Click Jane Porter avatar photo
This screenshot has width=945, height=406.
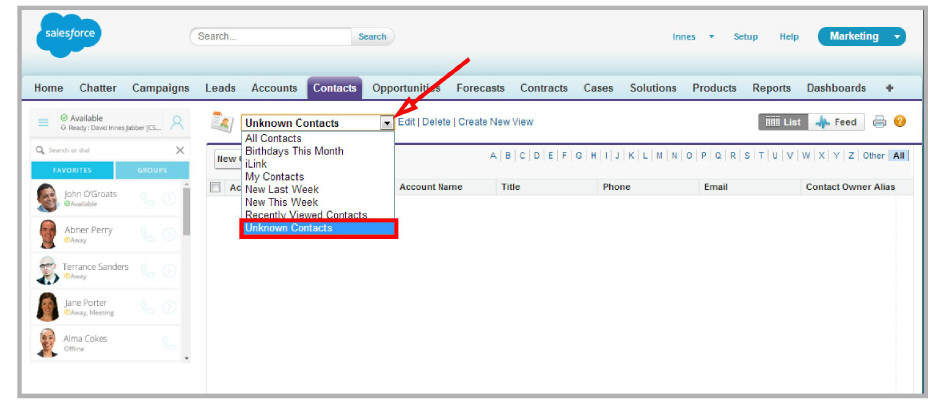47,307
